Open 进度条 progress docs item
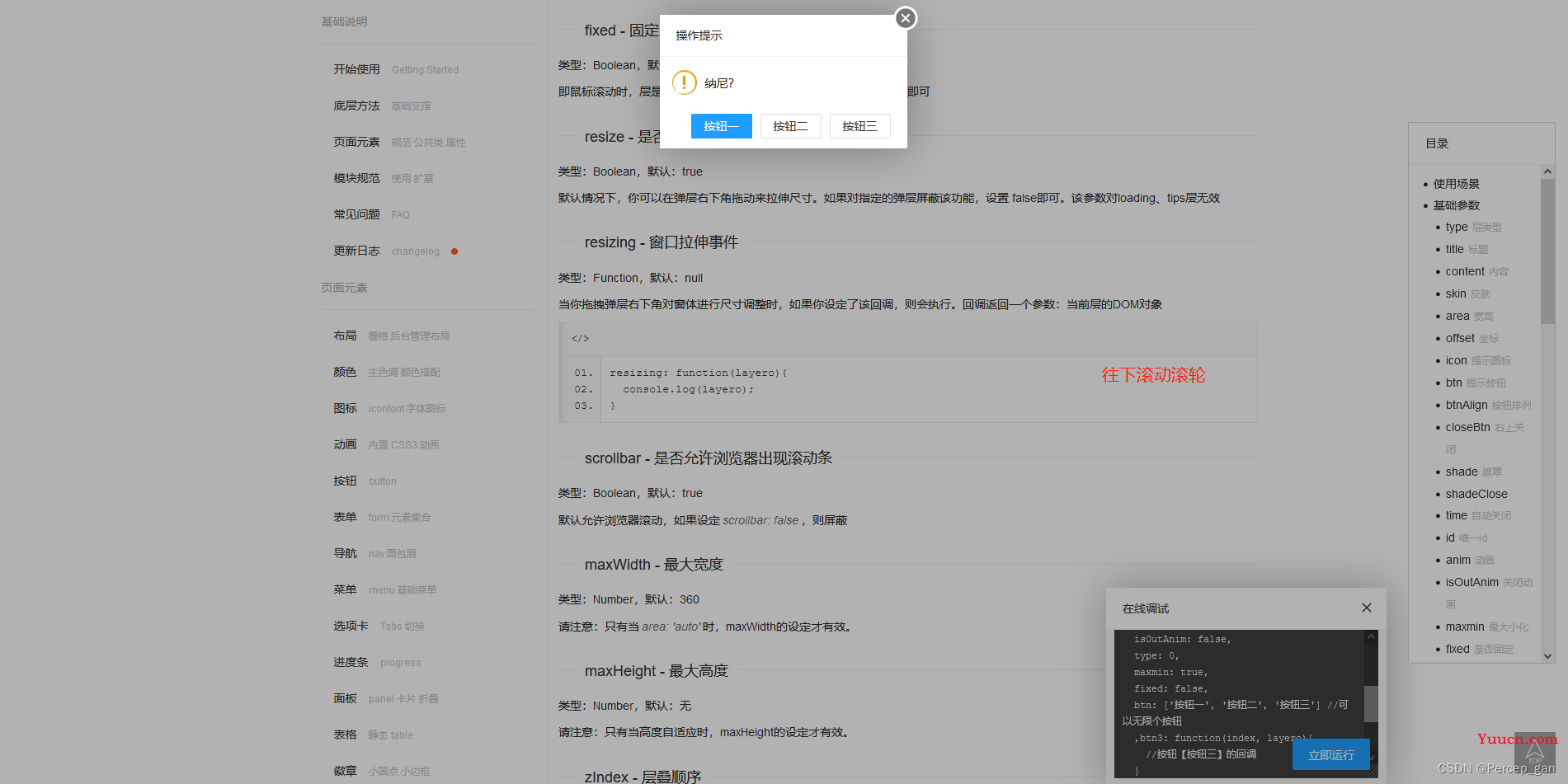 pos(377,662)
